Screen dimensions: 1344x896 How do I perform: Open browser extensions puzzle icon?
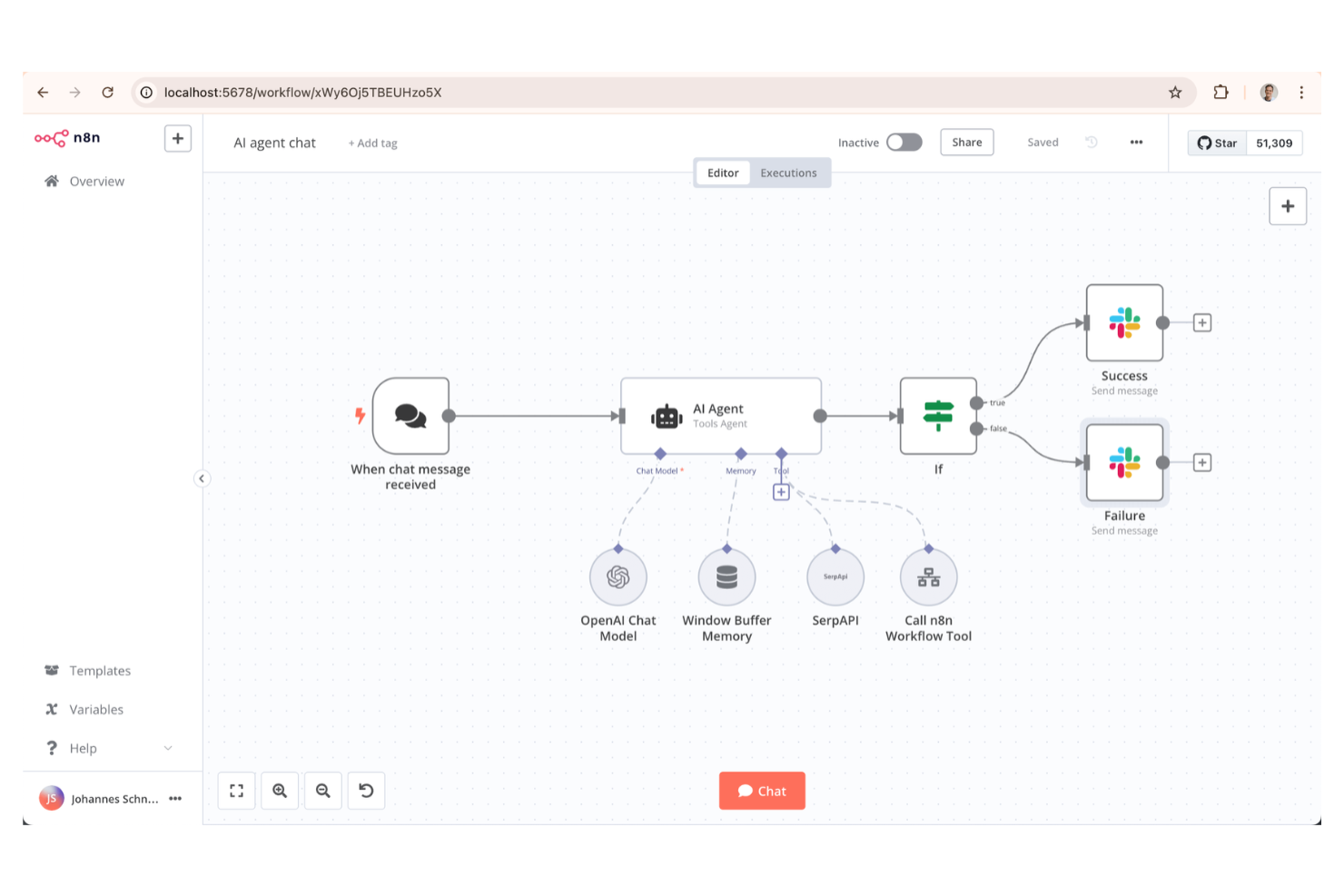coord(1220,93)
